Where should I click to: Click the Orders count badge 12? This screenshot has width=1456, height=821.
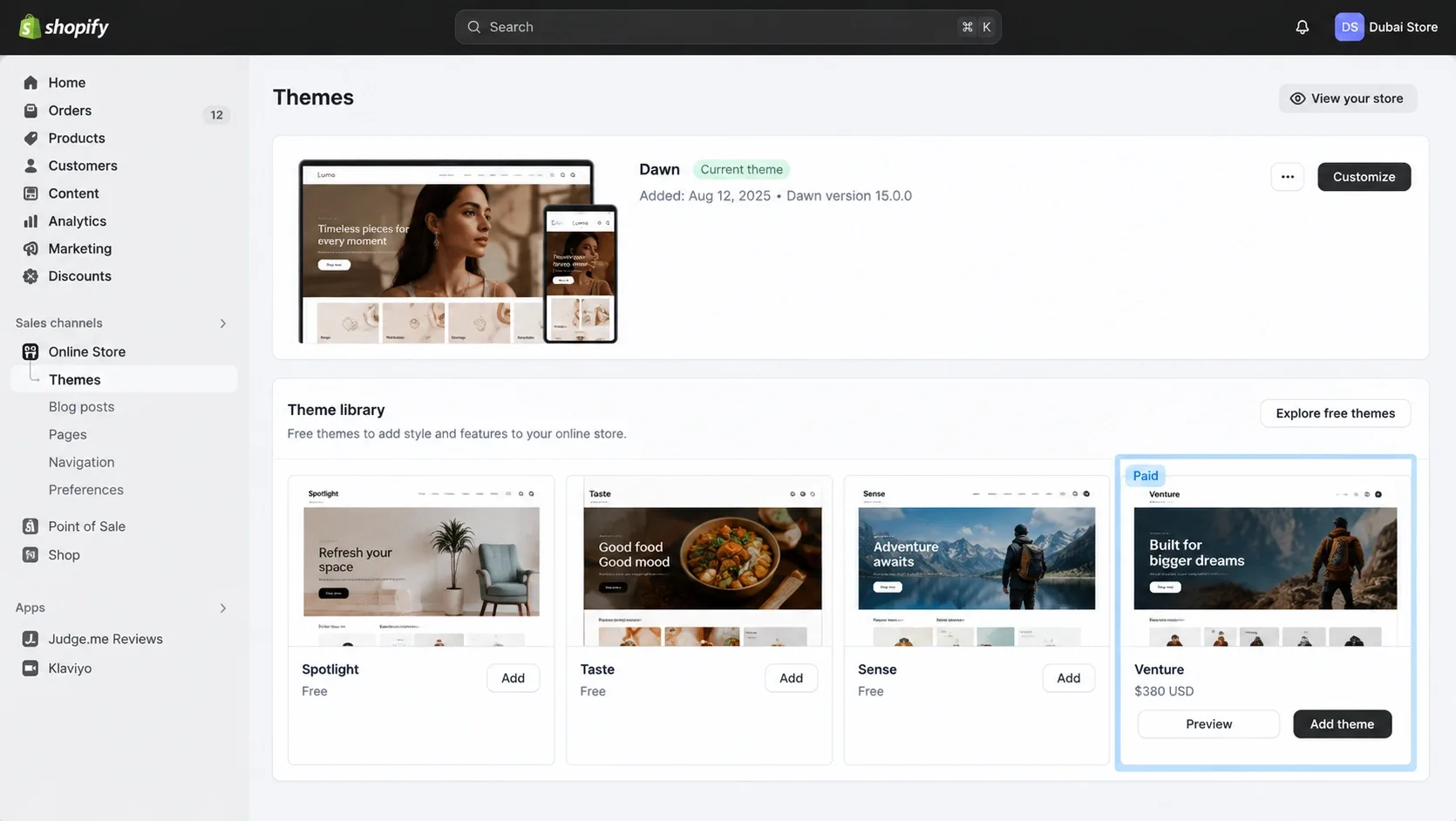(x=216, y=115)
